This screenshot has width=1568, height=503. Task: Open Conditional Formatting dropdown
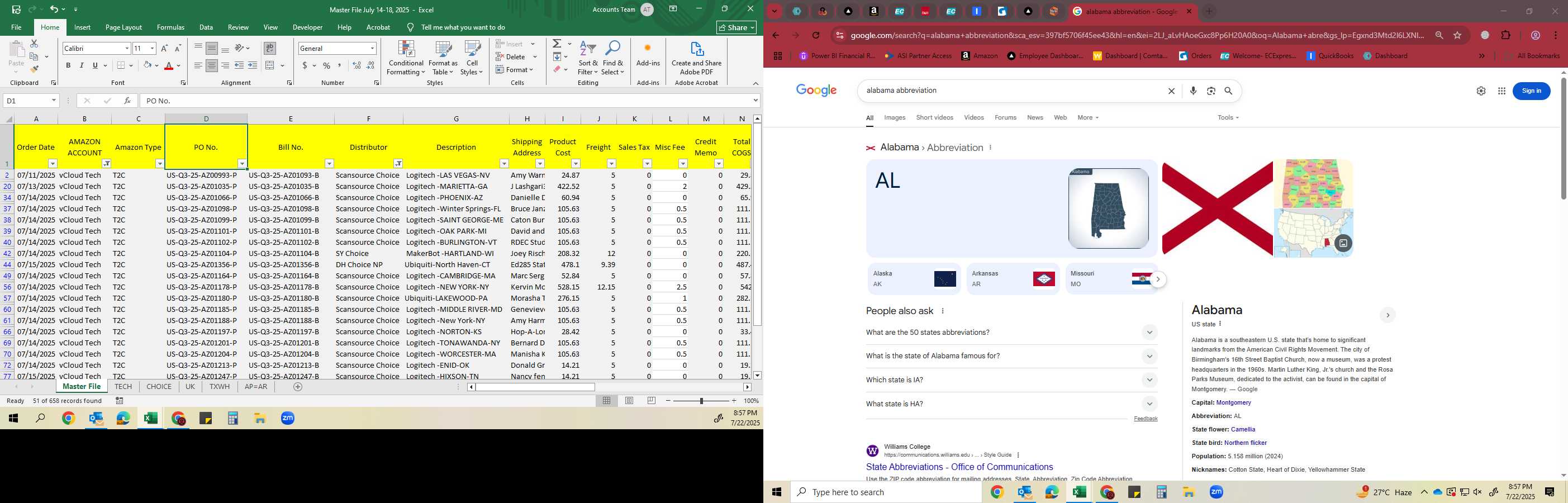click(406, 58)
